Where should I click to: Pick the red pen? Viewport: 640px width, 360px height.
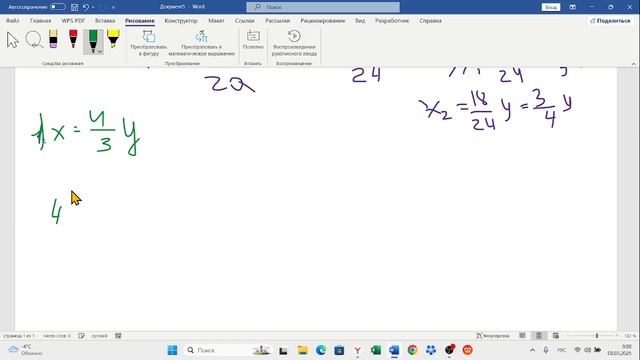[73, 39]
